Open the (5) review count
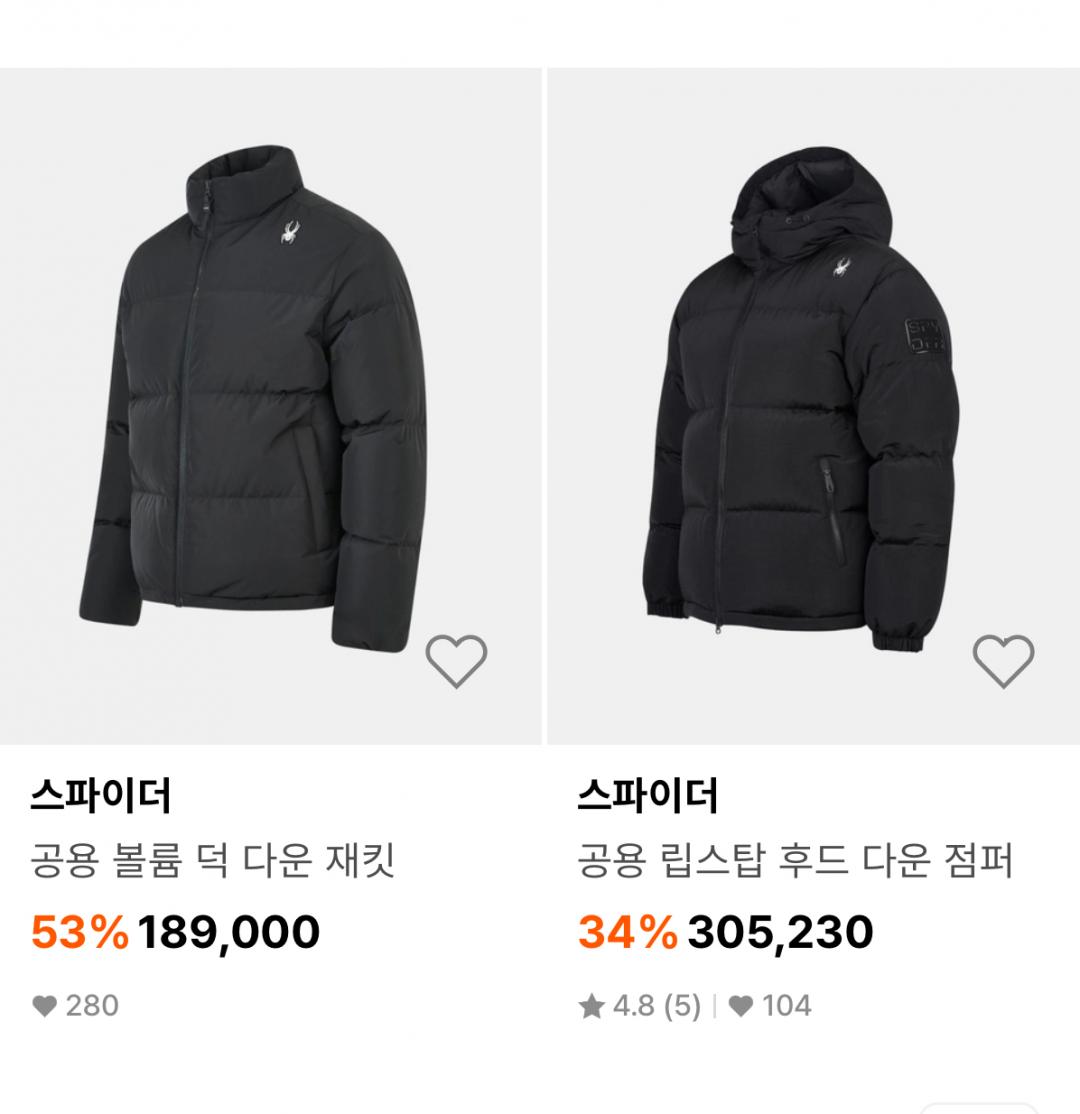 tap(681, 1006)
